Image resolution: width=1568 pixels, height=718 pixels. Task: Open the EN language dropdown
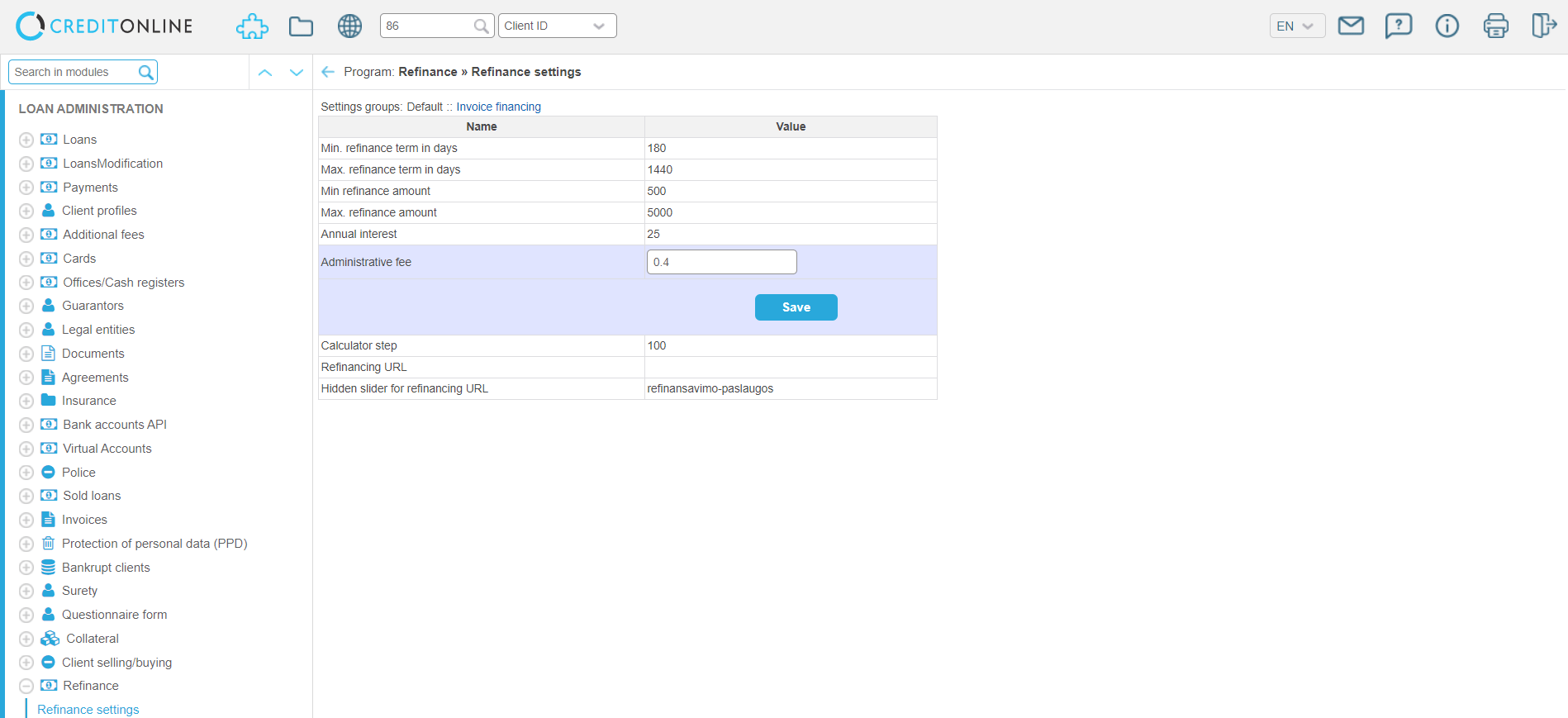[x=1296, y=26]
